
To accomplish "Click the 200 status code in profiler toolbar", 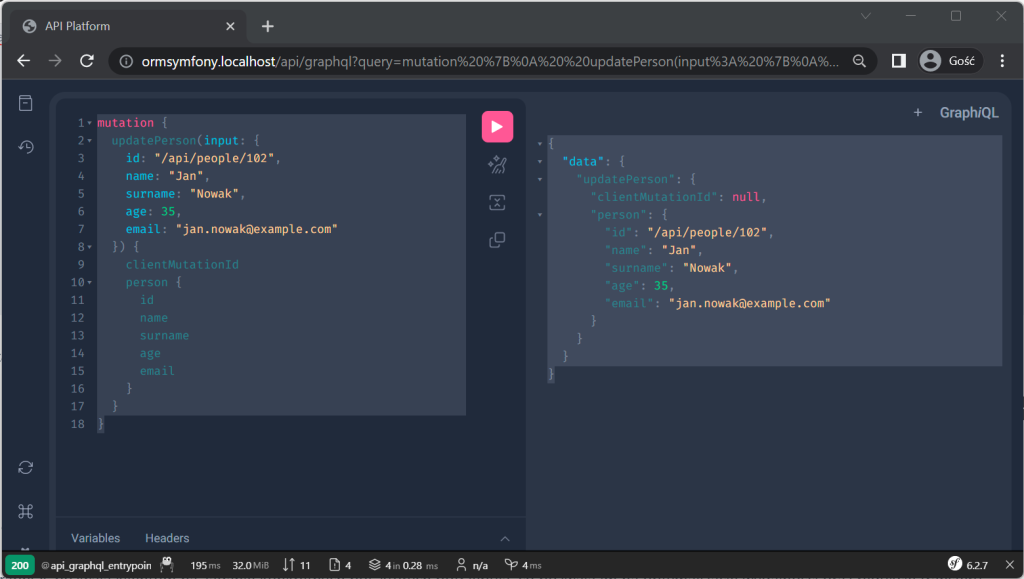I will point(20,565).
